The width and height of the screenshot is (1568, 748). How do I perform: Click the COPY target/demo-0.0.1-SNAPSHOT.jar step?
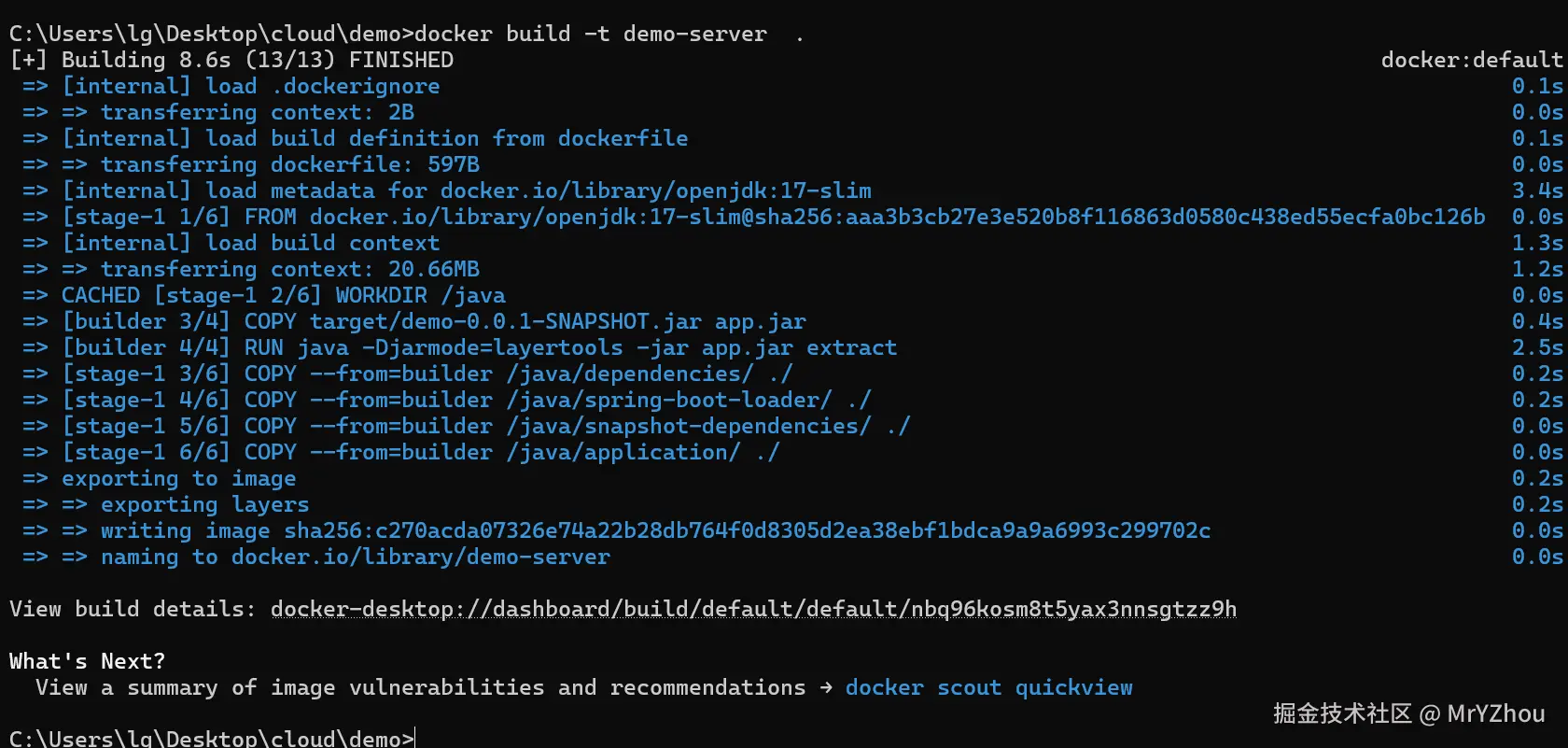[433, 322]
